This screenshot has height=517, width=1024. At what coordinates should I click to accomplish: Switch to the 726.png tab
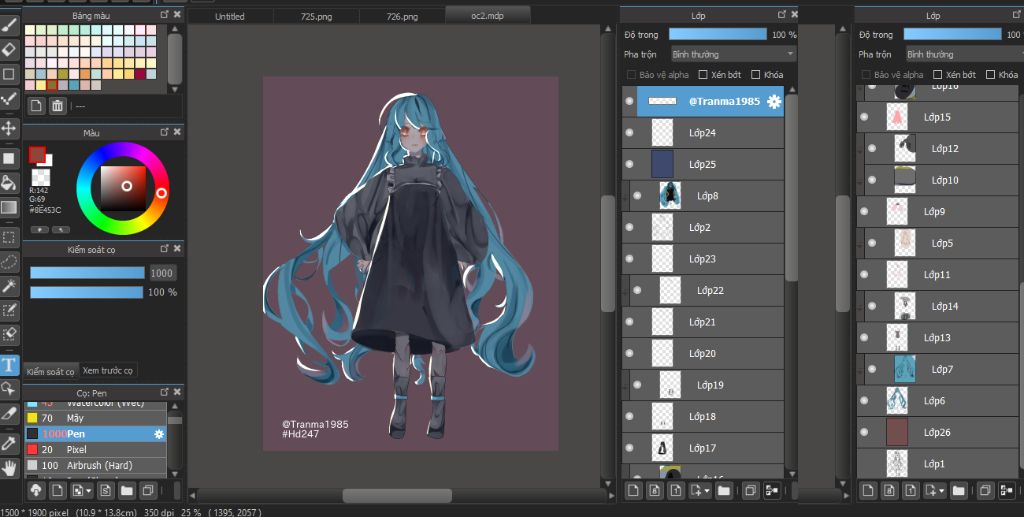coord(402,16)
